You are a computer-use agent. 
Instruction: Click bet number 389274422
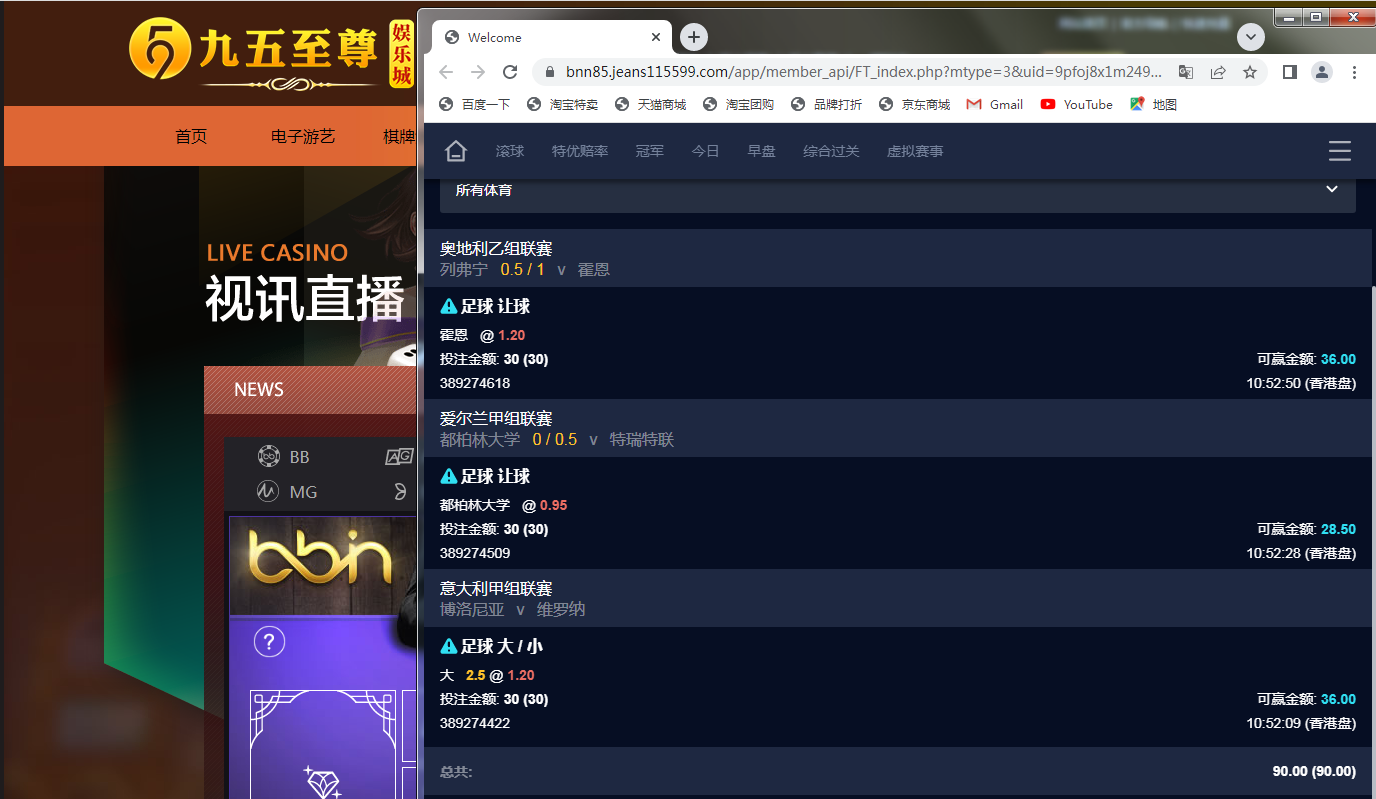475,723
